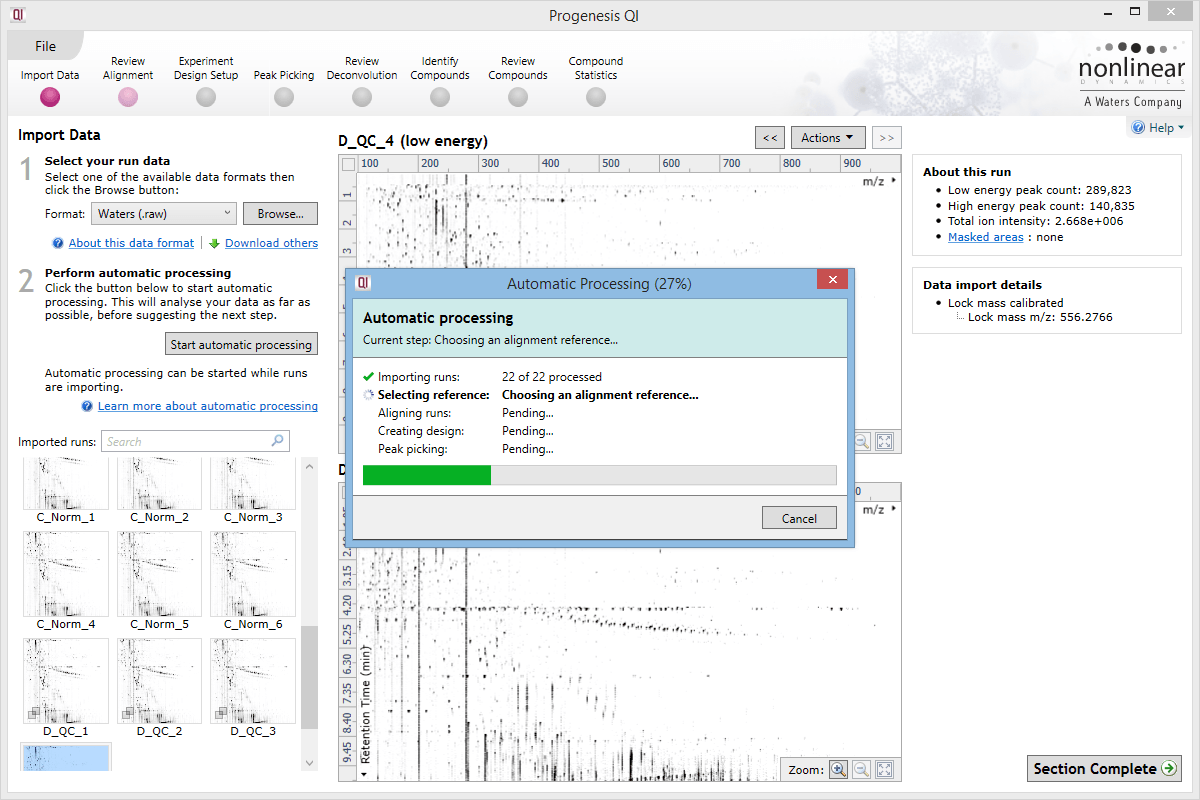Click 'Lock mass m/z: 556.2766' text
Image resolution: width=1200 pixels, height=800 pixels.
tap(1040, 317)
